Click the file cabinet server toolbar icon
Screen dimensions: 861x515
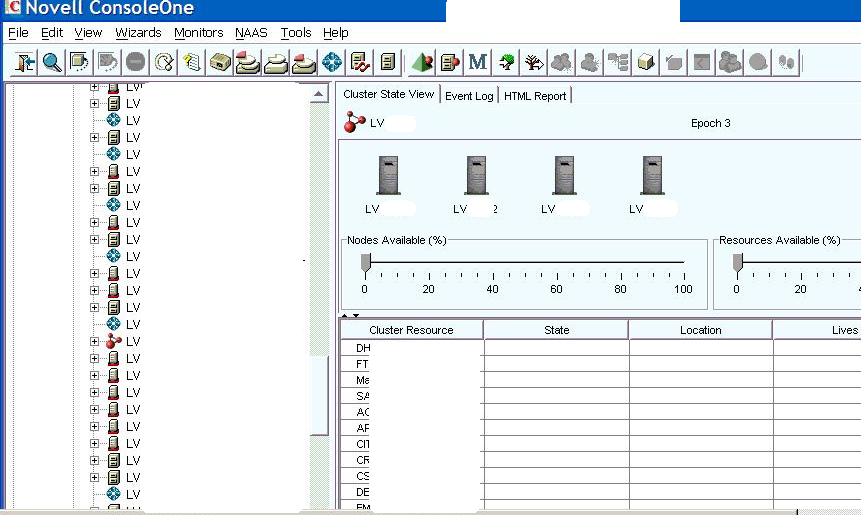(388, 62)
